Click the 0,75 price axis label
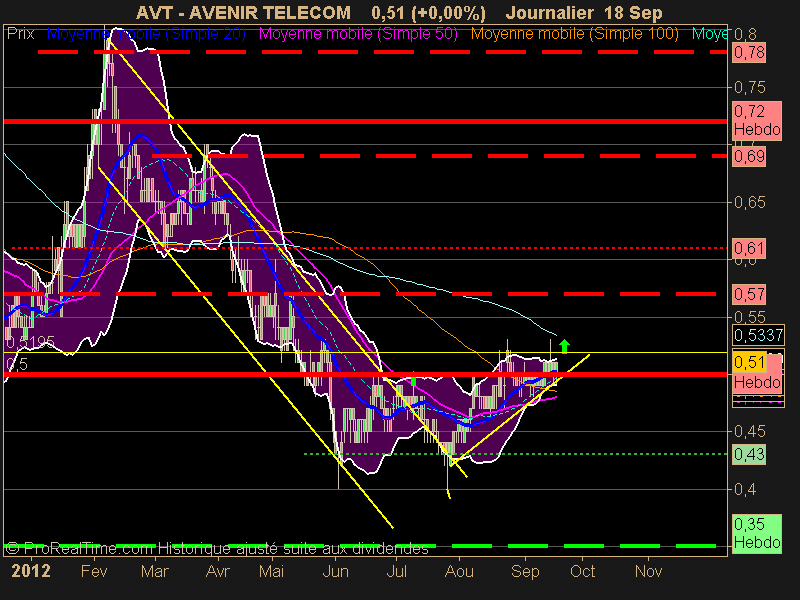800x600 pixels. pos(749,87)
